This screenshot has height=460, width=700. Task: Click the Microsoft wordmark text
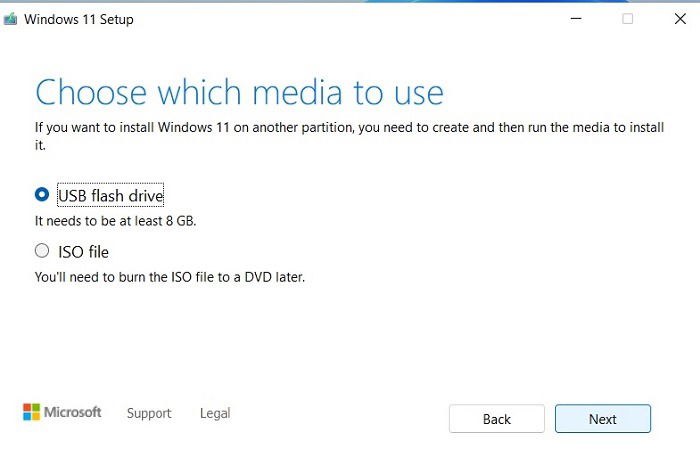click(x=72, y=412)
